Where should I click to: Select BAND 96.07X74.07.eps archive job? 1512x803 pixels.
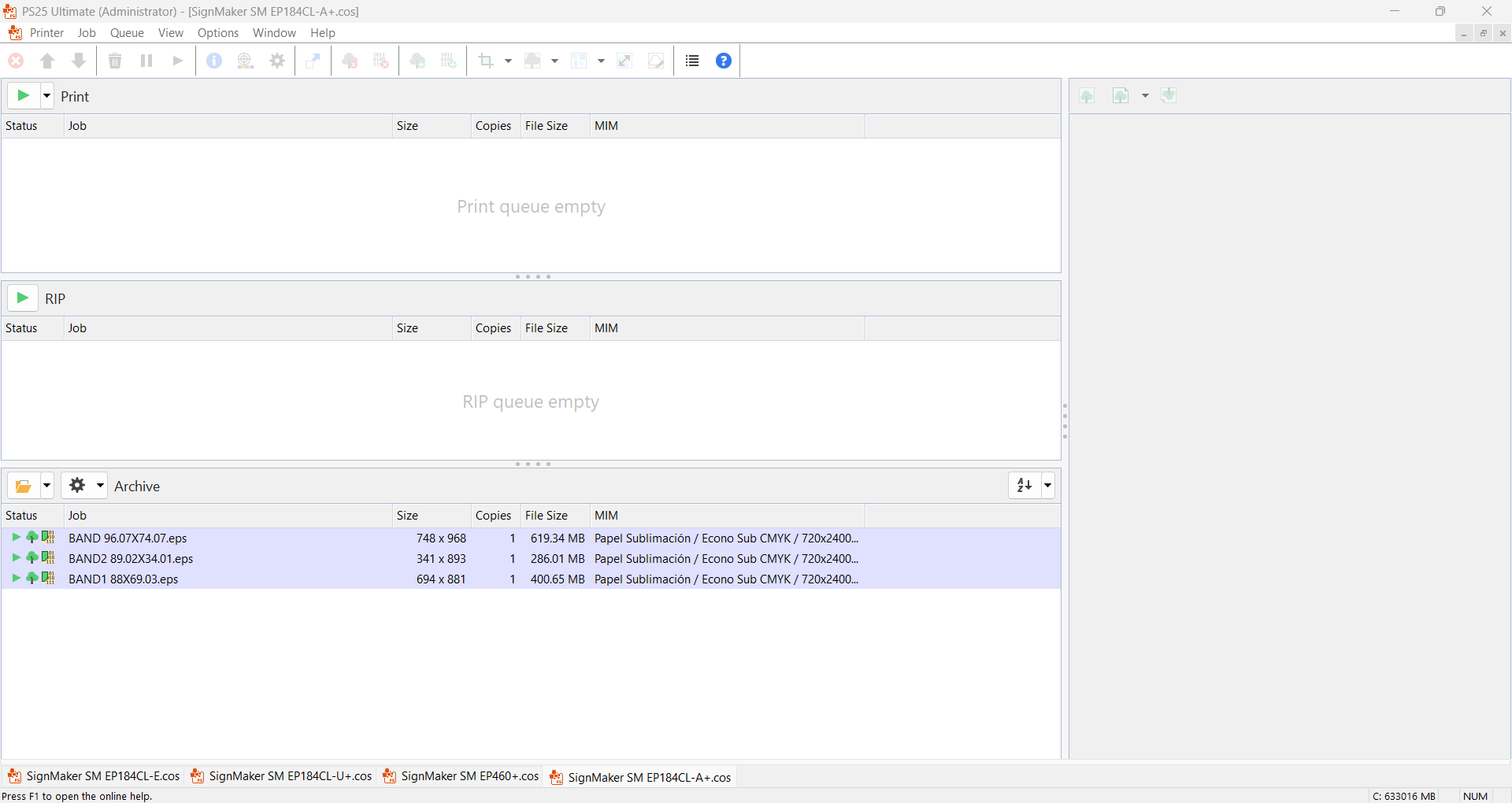531,538
